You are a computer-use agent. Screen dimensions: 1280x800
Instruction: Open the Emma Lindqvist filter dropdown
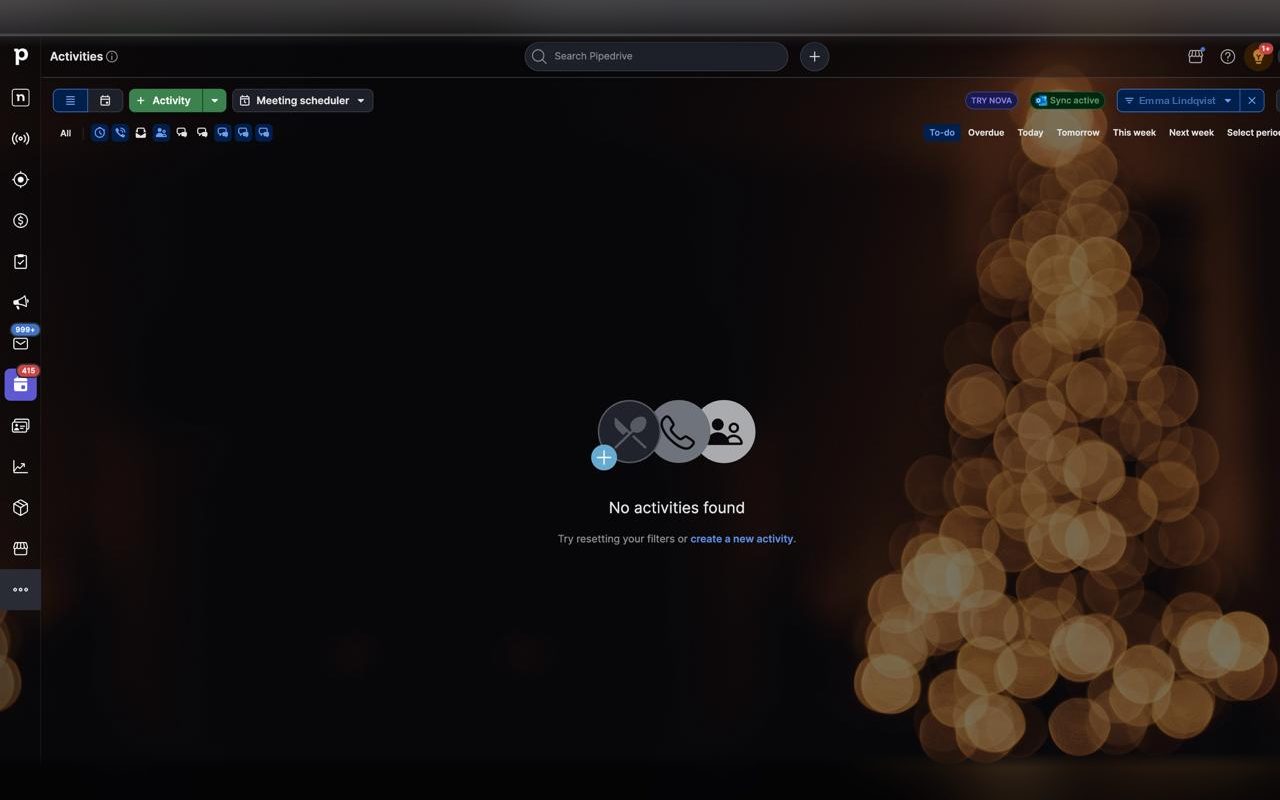1178,101
